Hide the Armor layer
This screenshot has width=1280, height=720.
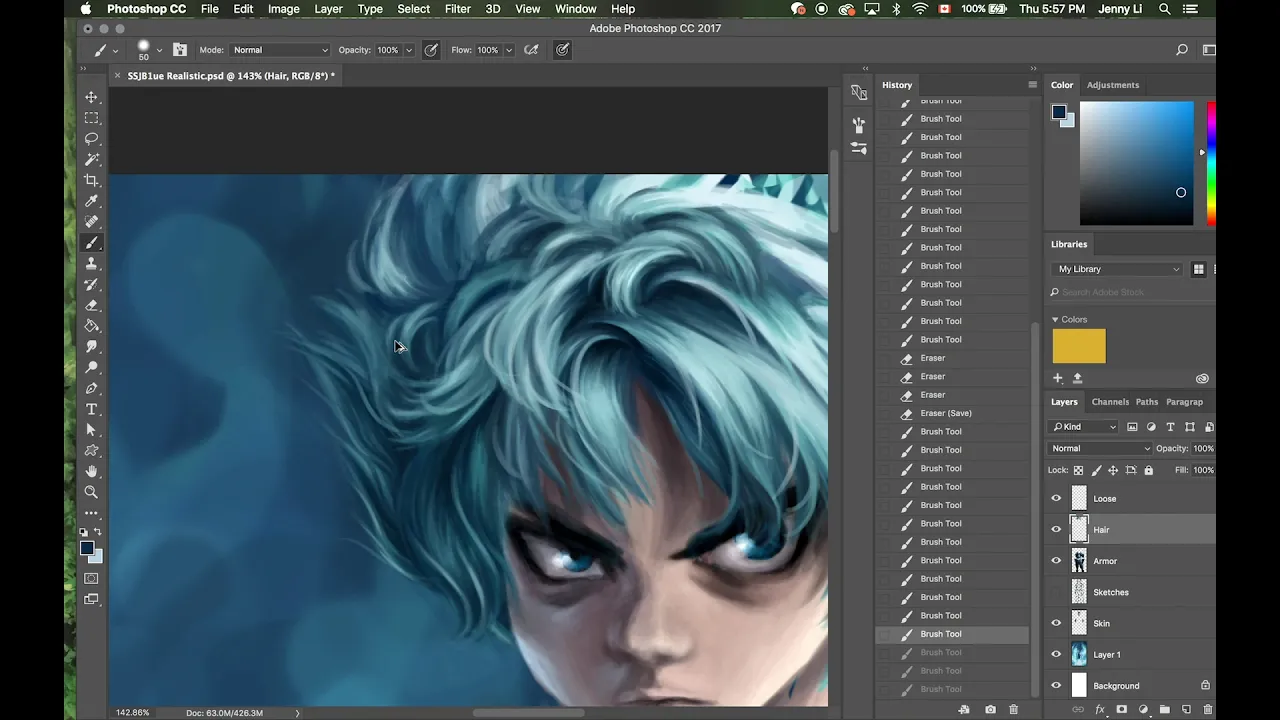[1056, 561]
